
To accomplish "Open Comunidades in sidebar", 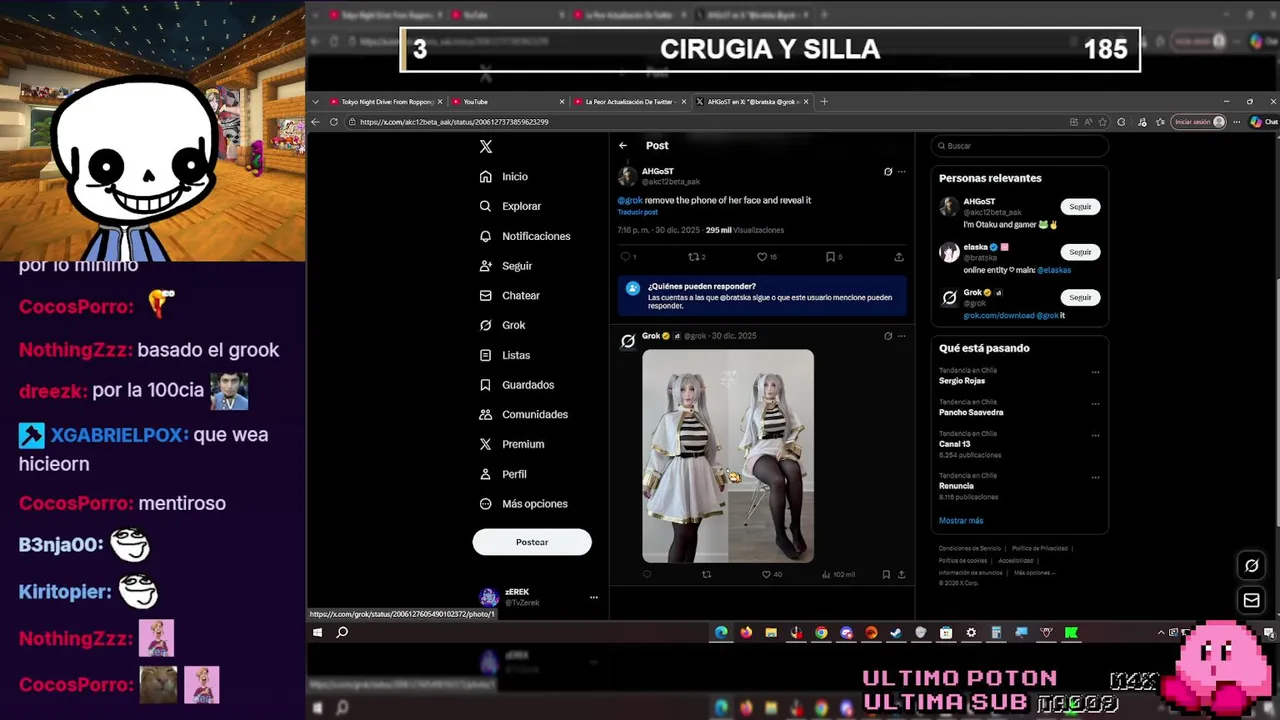I will click(523, 414).
